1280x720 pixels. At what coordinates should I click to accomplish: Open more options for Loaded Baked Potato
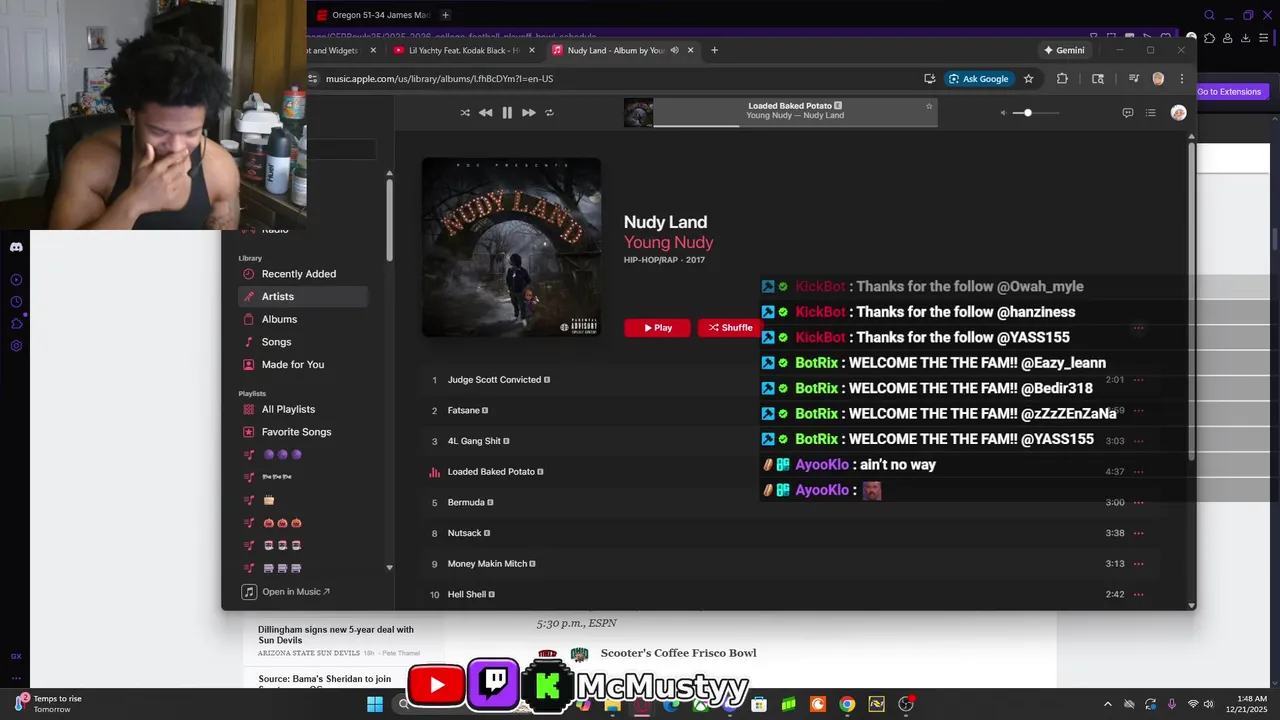point(1138,472)
